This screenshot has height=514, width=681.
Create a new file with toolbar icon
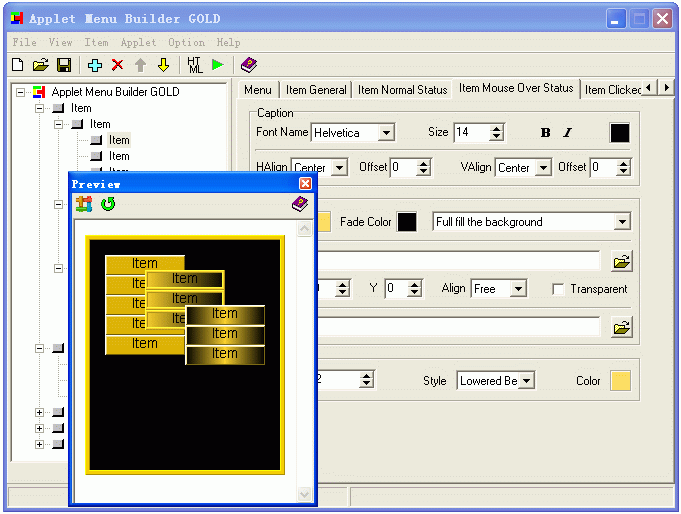tap(18, 65)
